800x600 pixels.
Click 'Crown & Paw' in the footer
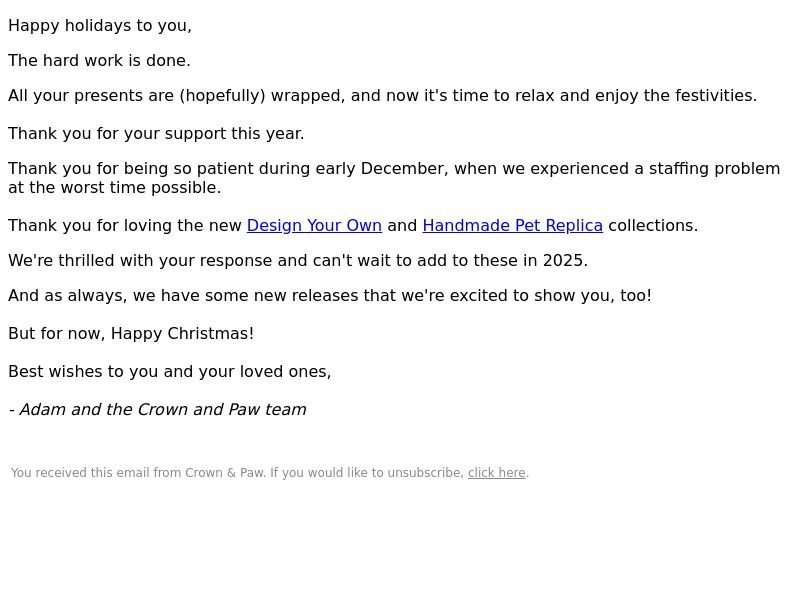coord(224,473)
